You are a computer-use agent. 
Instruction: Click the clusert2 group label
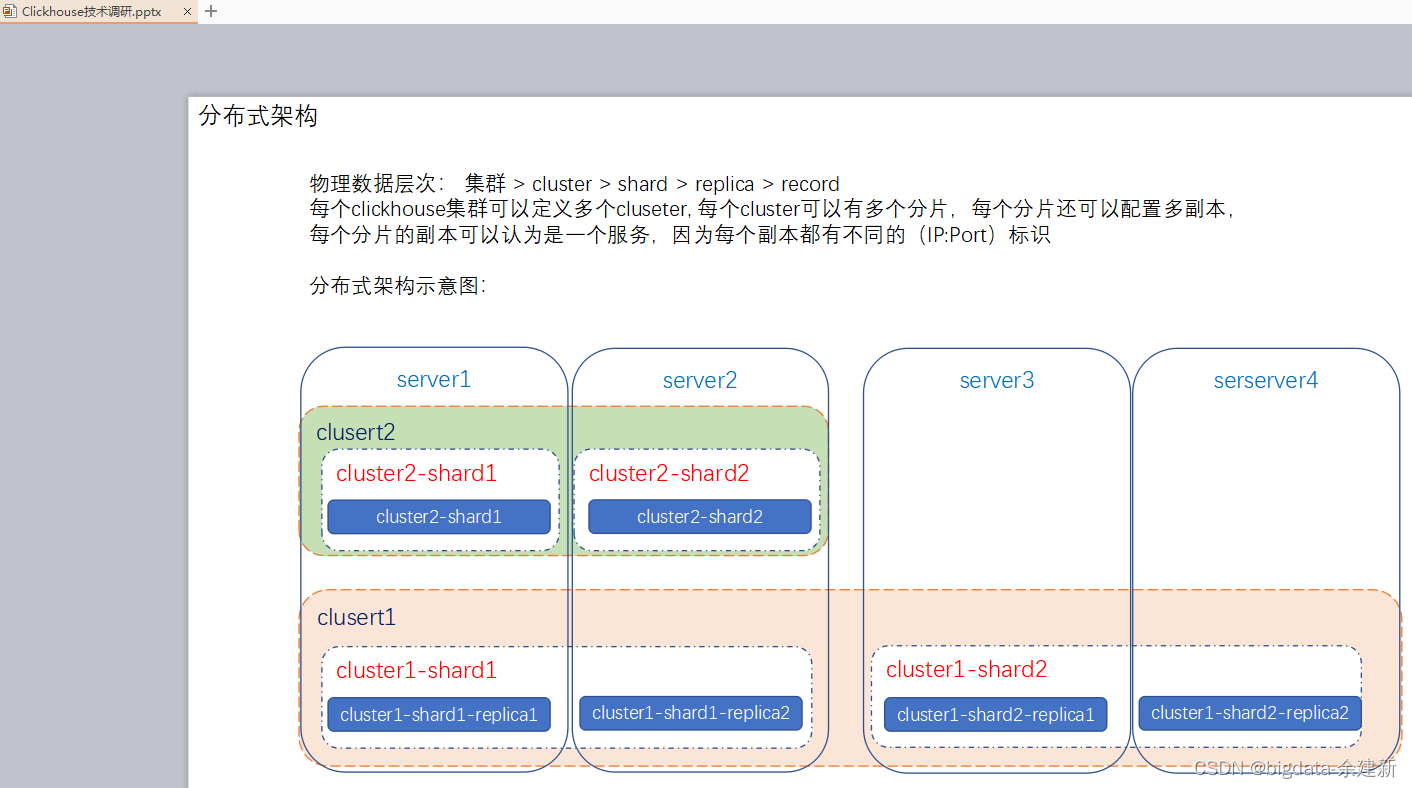[356, 432]
